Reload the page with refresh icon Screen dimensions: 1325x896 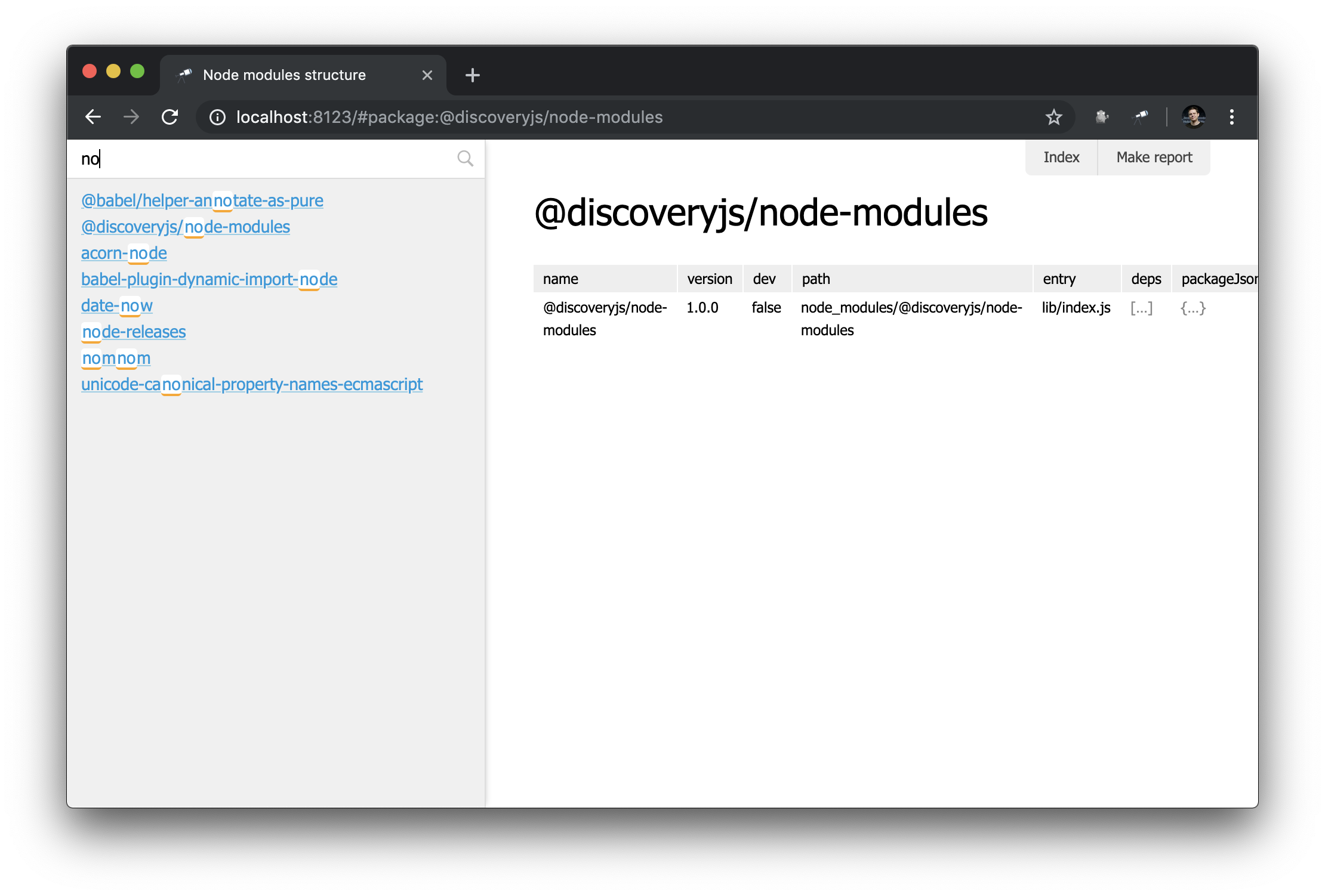[x=170, y=117]
